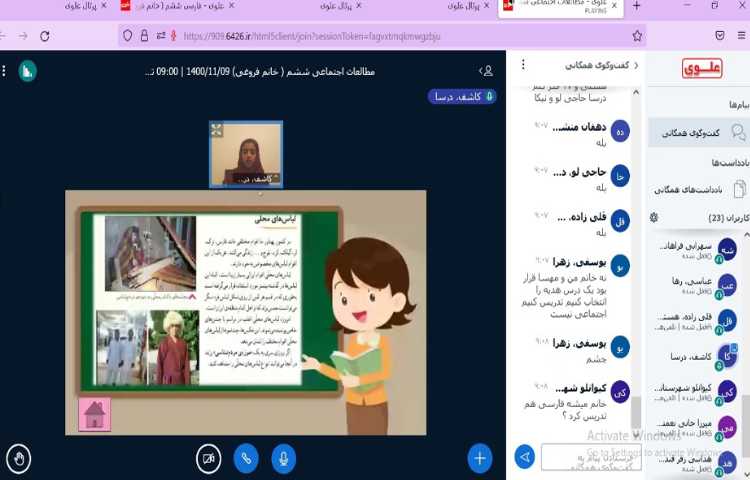
Task: Click حاجی لو's chat message saying بله
Action: (x=601, y=188)
